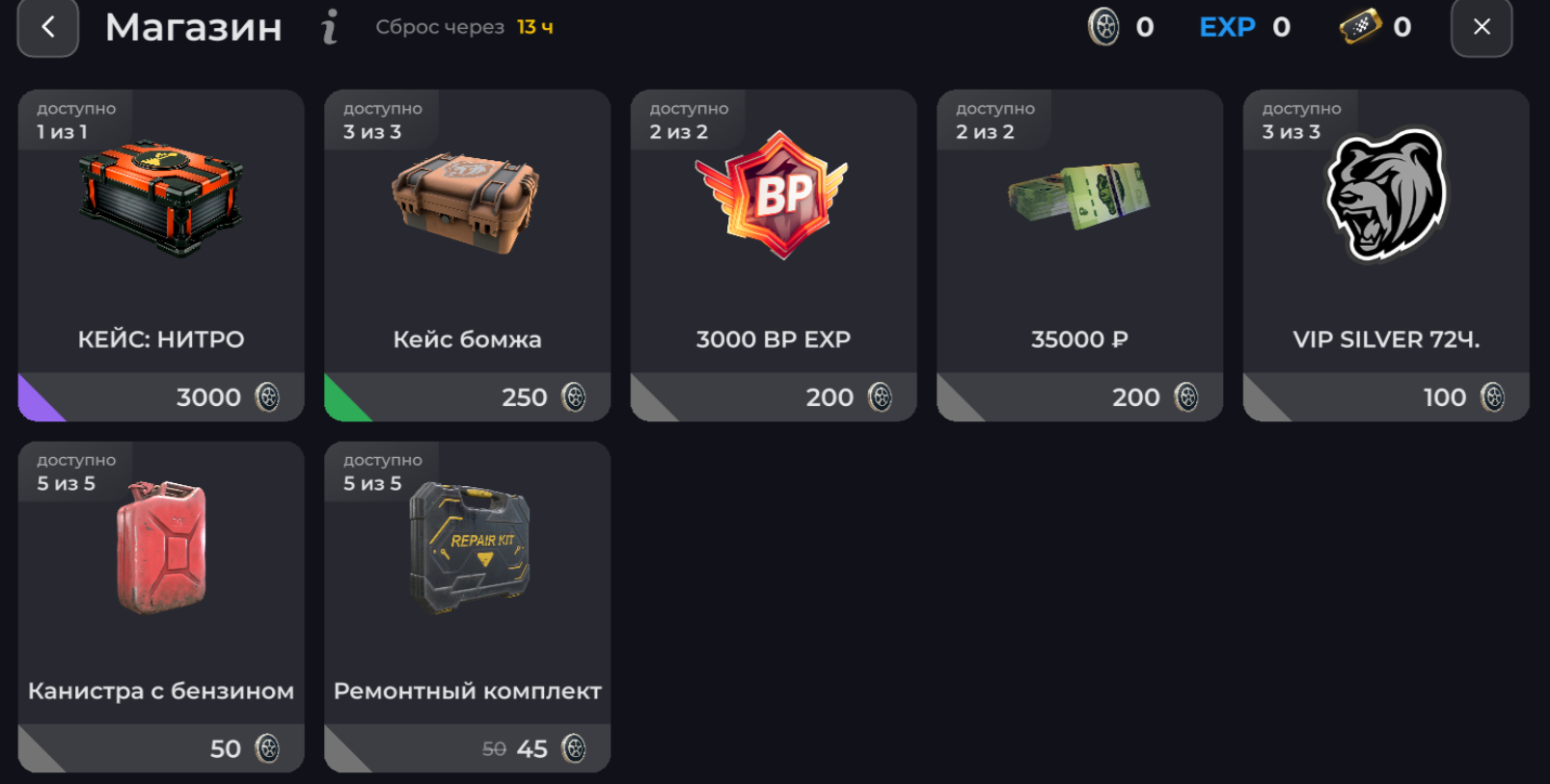Click the VIP Silver bear logo
The height and width of the screenshot is (784, 1550).
tap(1386, 196)
